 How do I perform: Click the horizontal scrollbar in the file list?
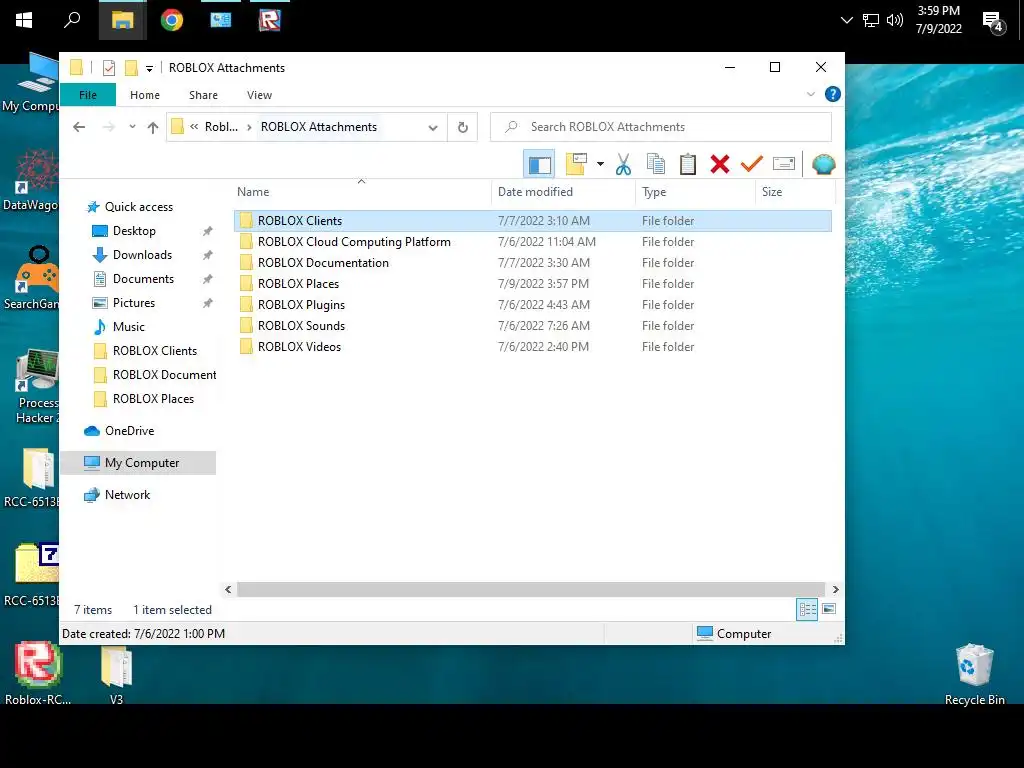point(530,589)
